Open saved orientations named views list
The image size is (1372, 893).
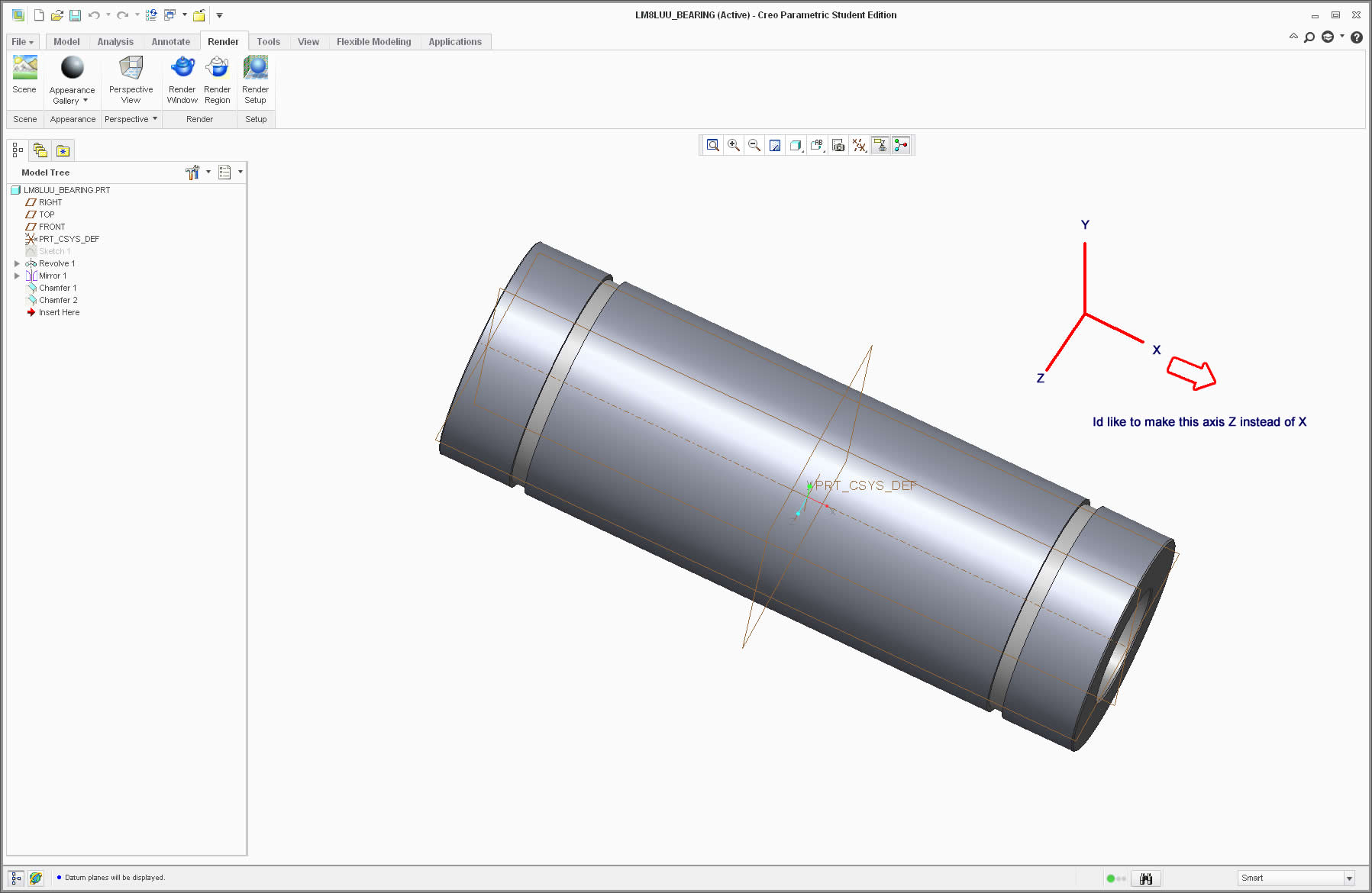(817, 145)
